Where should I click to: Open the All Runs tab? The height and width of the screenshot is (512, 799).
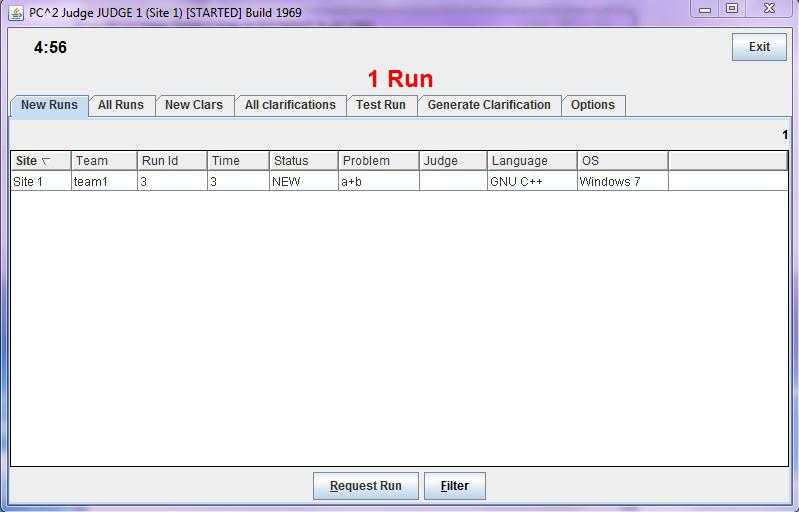tap(121, 105)
